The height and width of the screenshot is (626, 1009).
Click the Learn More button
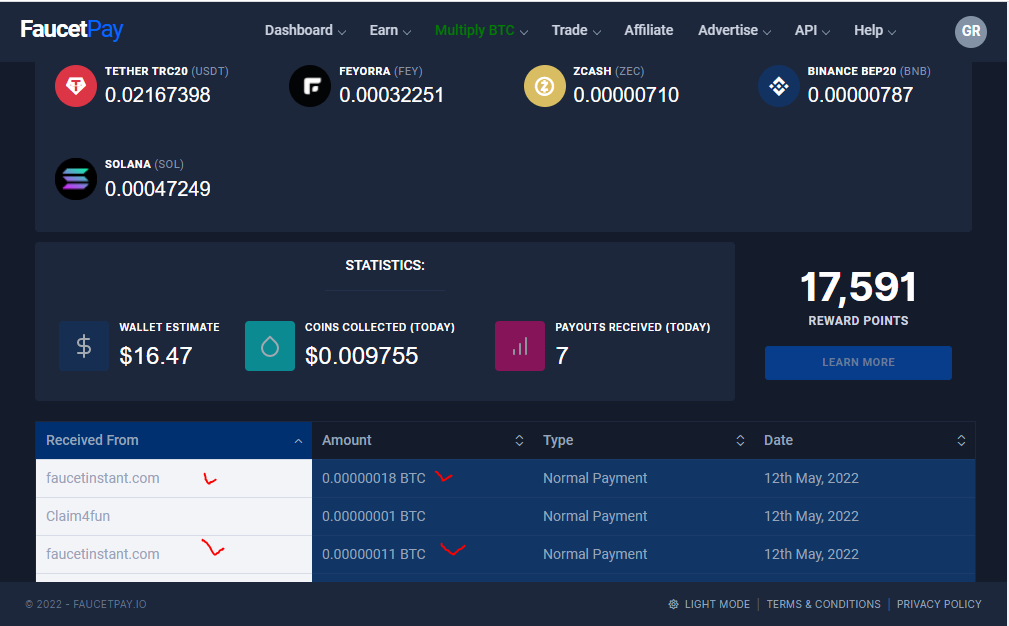pyautogui.click(x=858, y=362)
